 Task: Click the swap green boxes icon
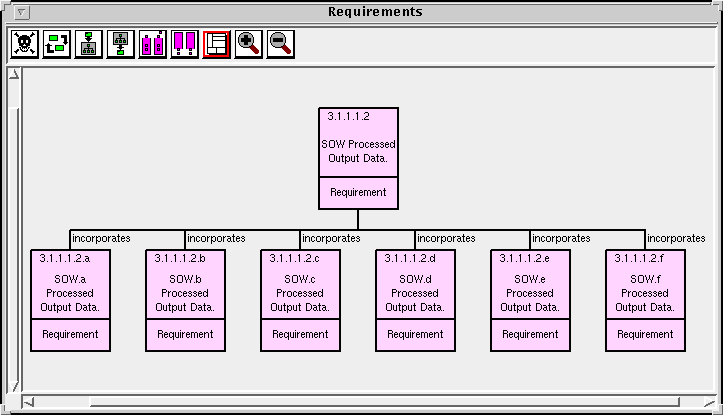point(57,44)
